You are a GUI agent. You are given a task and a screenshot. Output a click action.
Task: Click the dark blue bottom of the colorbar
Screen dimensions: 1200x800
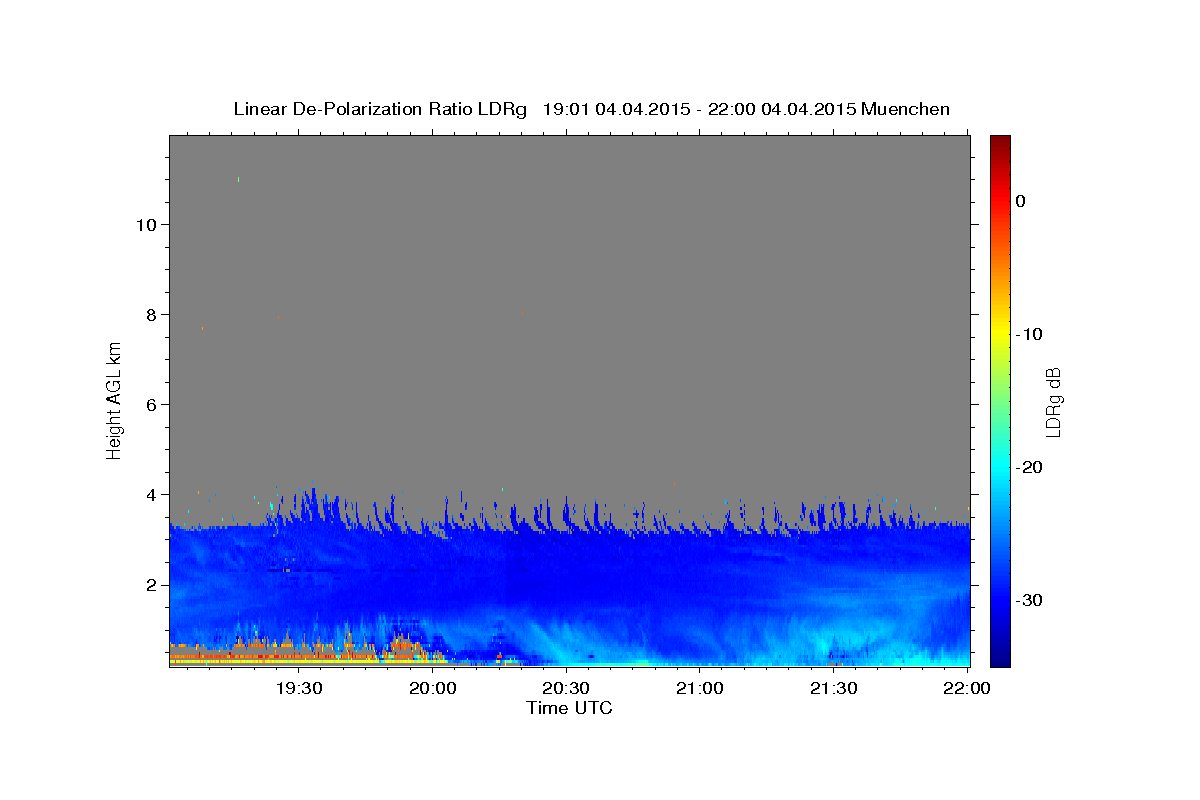click(1000, 655)
